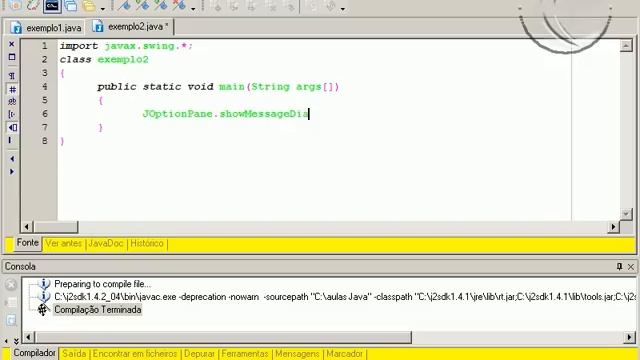Click the greyed stop icon in Consola
The width and height of the screenshot is (640, 360).
click(x=11, y=284)
